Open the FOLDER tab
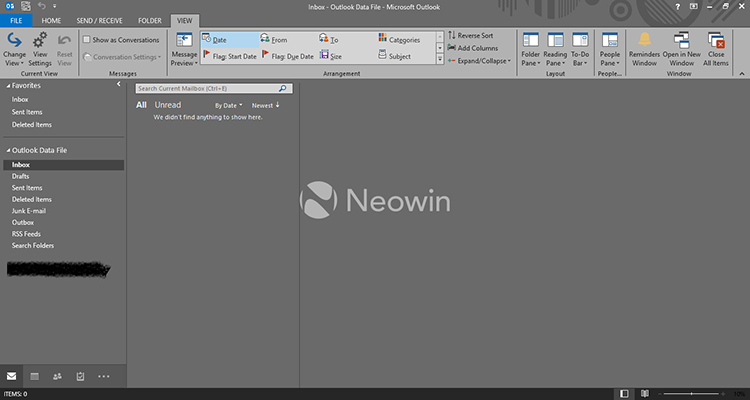The width and height of the screenshot is (750, 400). [150, 21]
